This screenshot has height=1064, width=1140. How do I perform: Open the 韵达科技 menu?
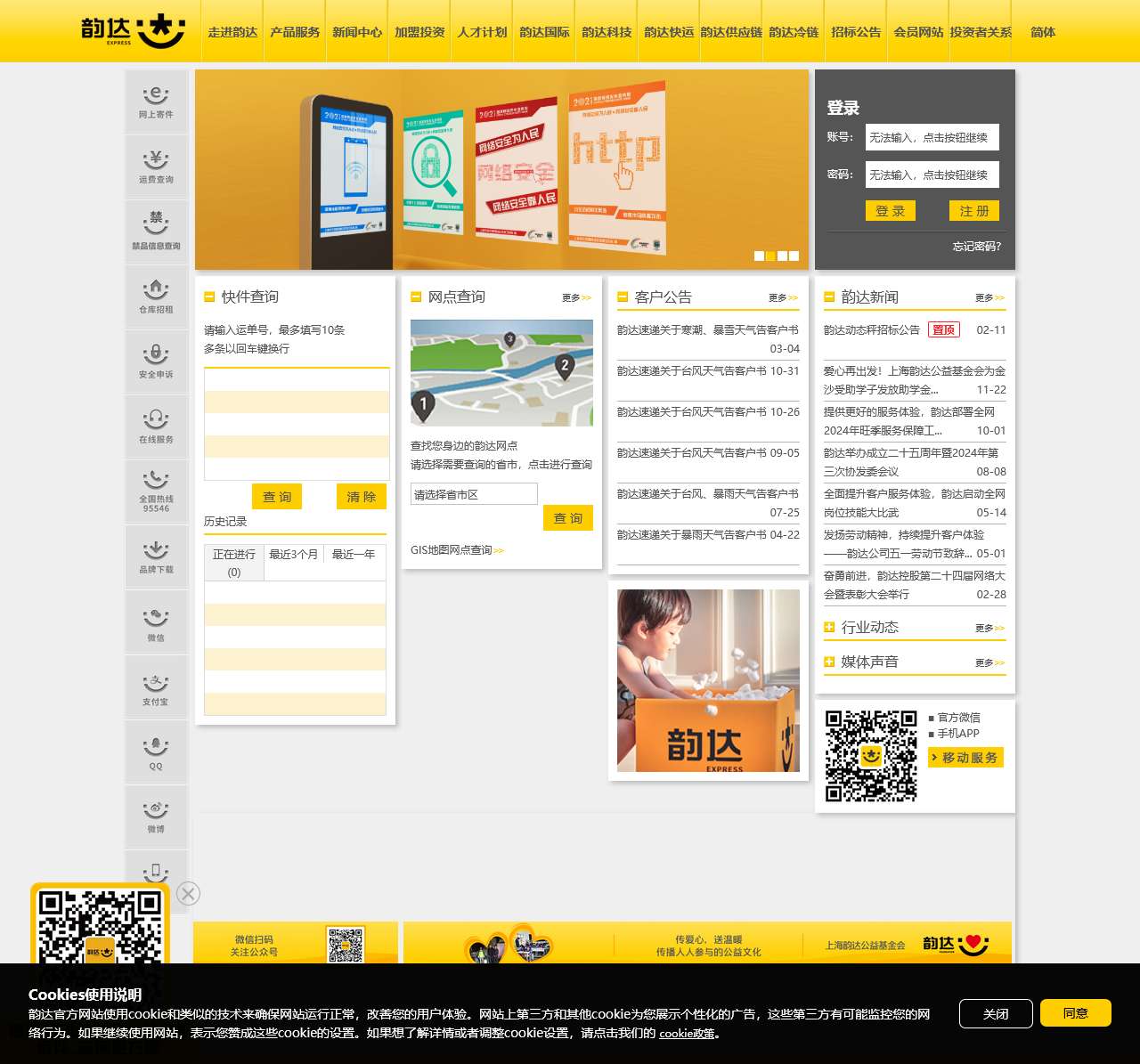pos(607,31)
